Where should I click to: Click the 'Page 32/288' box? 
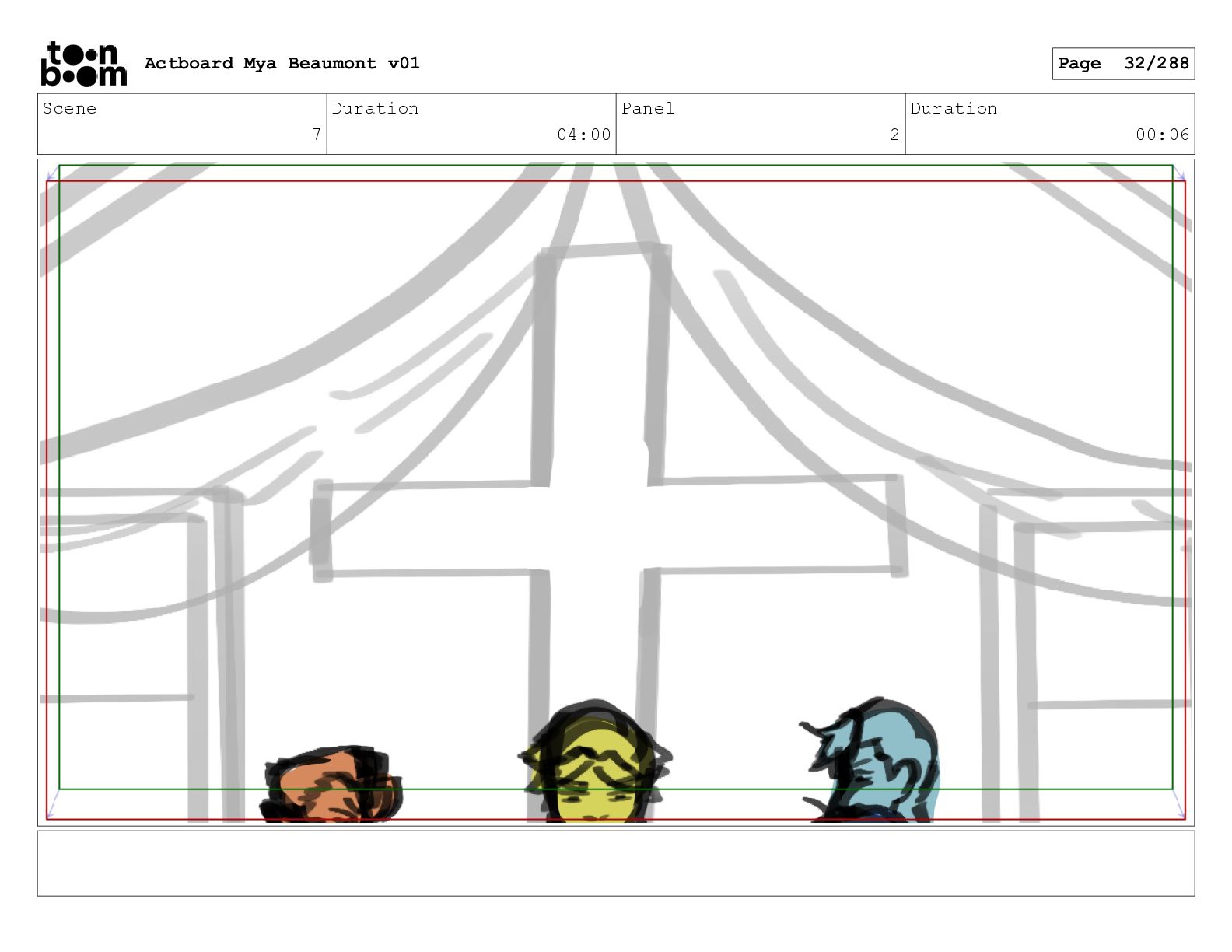click(x=1123, y=64)
